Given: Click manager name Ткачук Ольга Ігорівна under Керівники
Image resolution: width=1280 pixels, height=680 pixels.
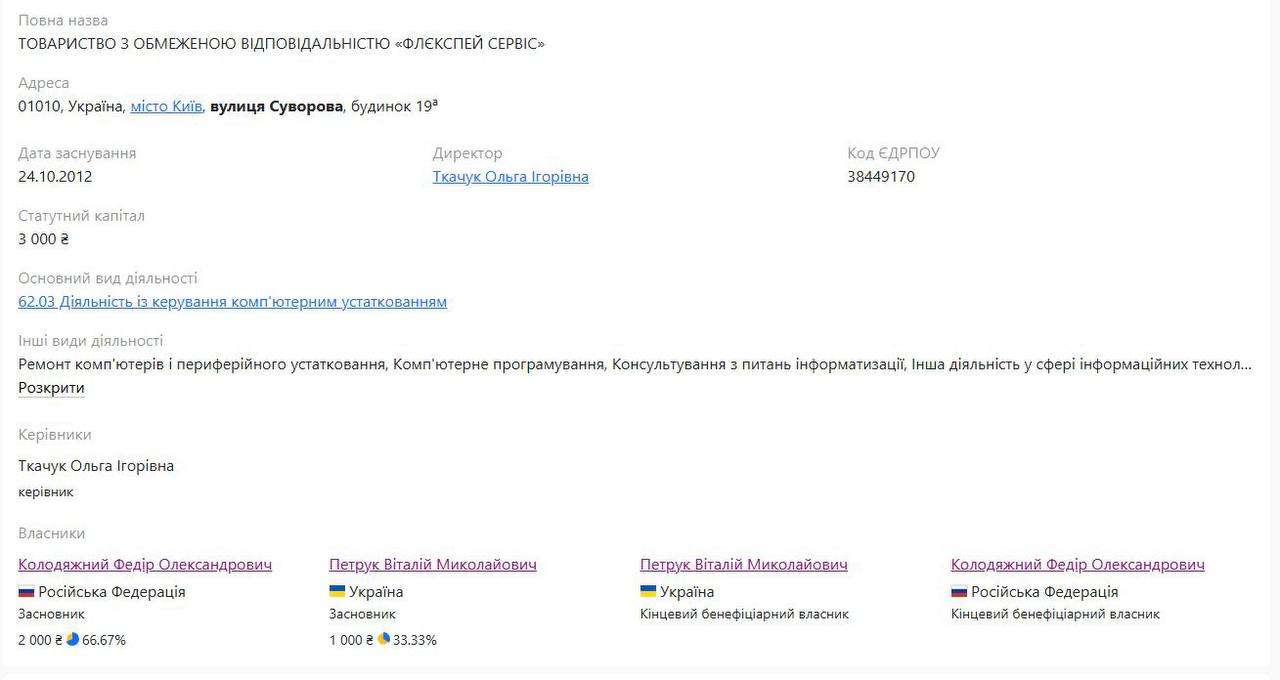Looking at the screenshot, I should (96, 466).
